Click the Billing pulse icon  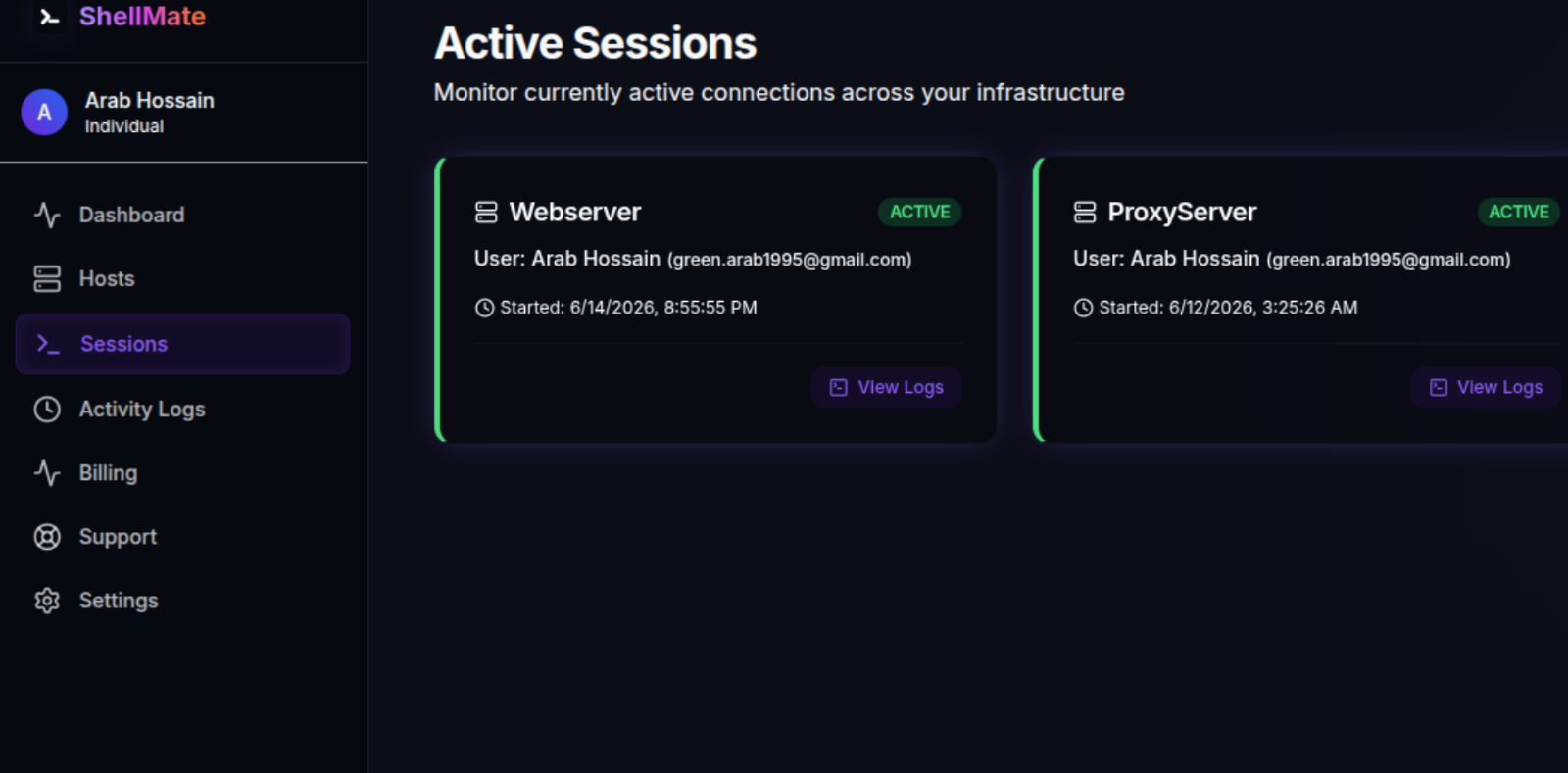point(47,473)
